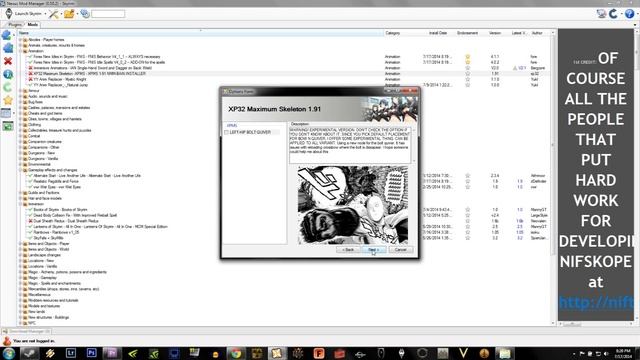Viewport: 640px width, 360px height.
Task: Switch to the Plugins tab
Action: click(x=15, y=24)
